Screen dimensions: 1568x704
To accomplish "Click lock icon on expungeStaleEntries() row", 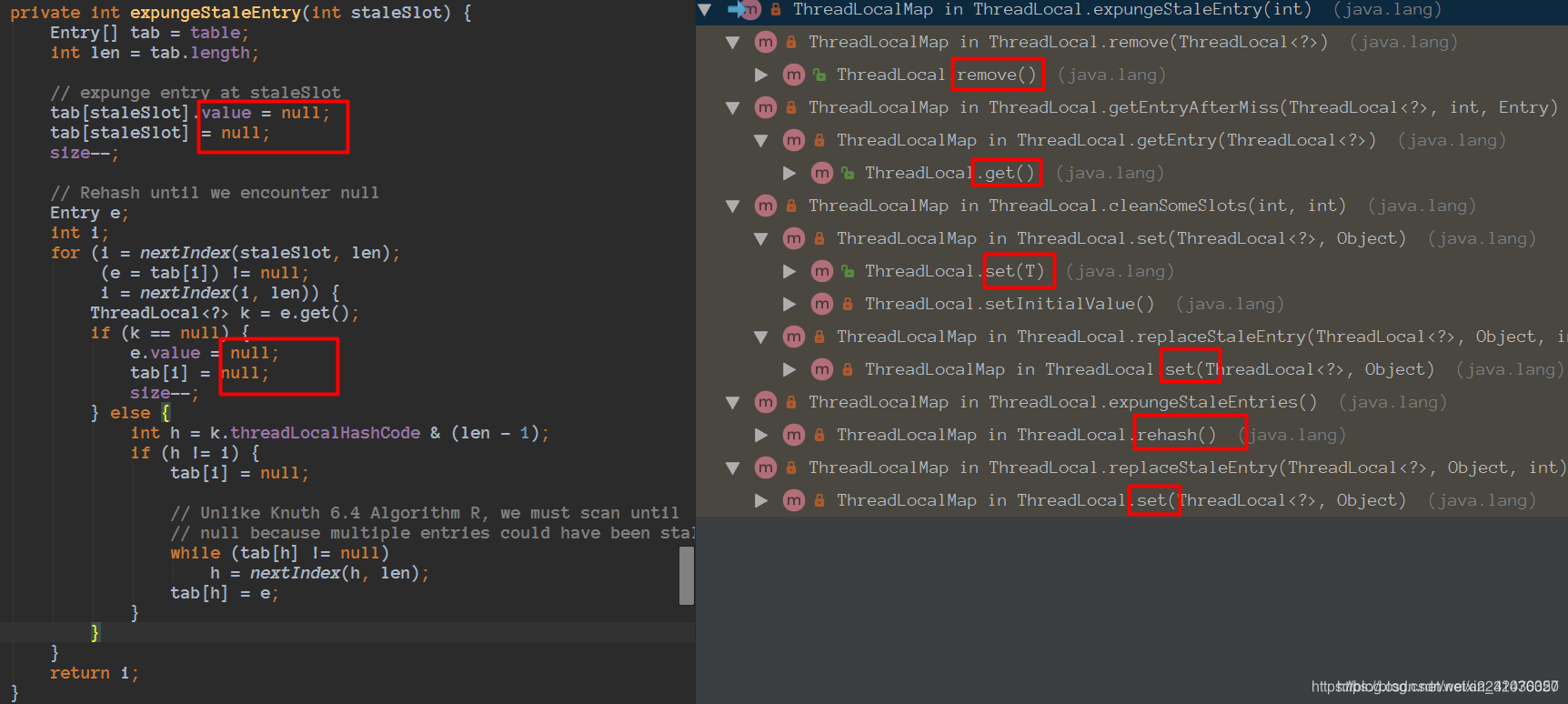I will coord(791,402).
